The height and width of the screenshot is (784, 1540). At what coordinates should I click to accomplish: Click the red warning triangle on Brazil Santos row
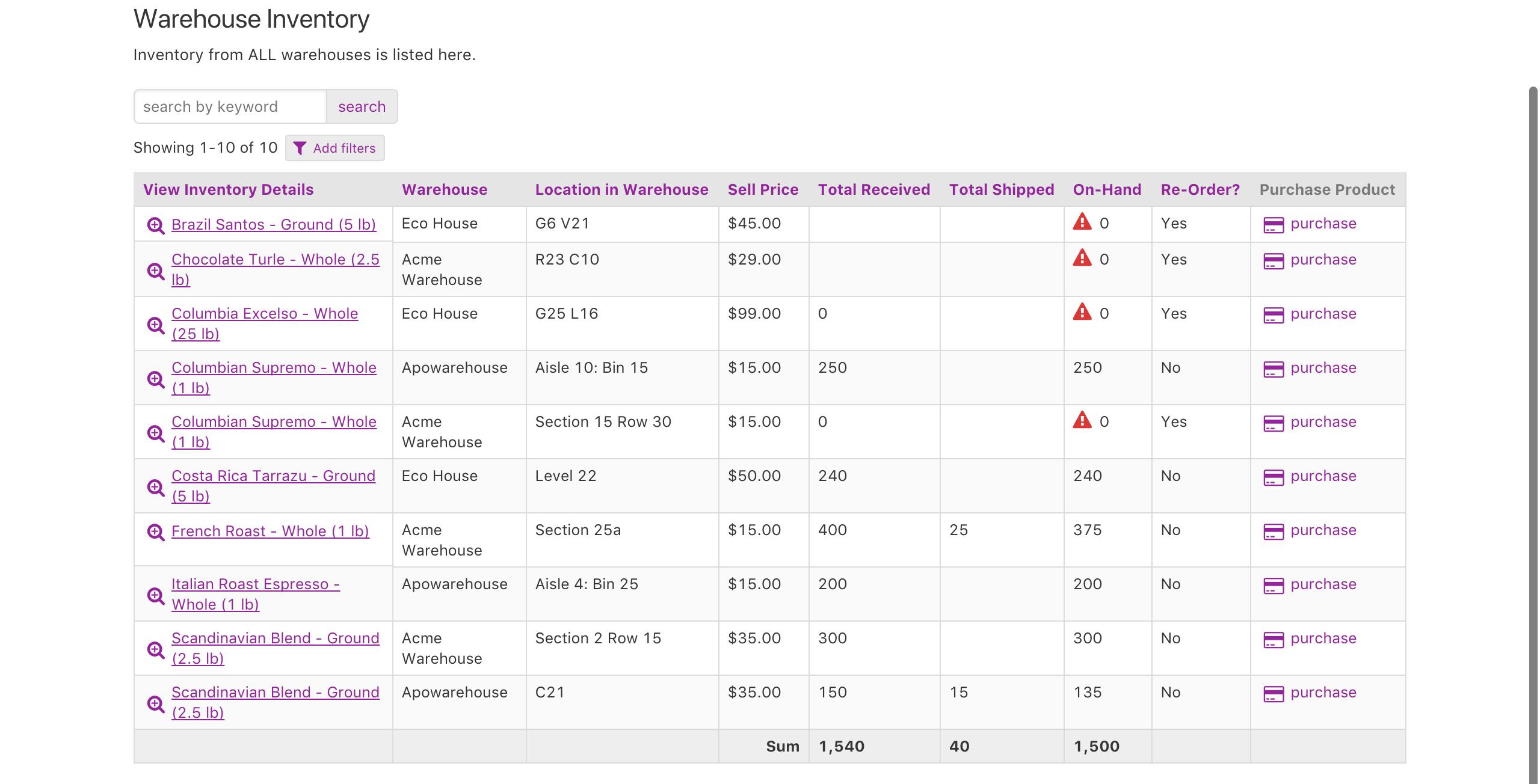1082,221
